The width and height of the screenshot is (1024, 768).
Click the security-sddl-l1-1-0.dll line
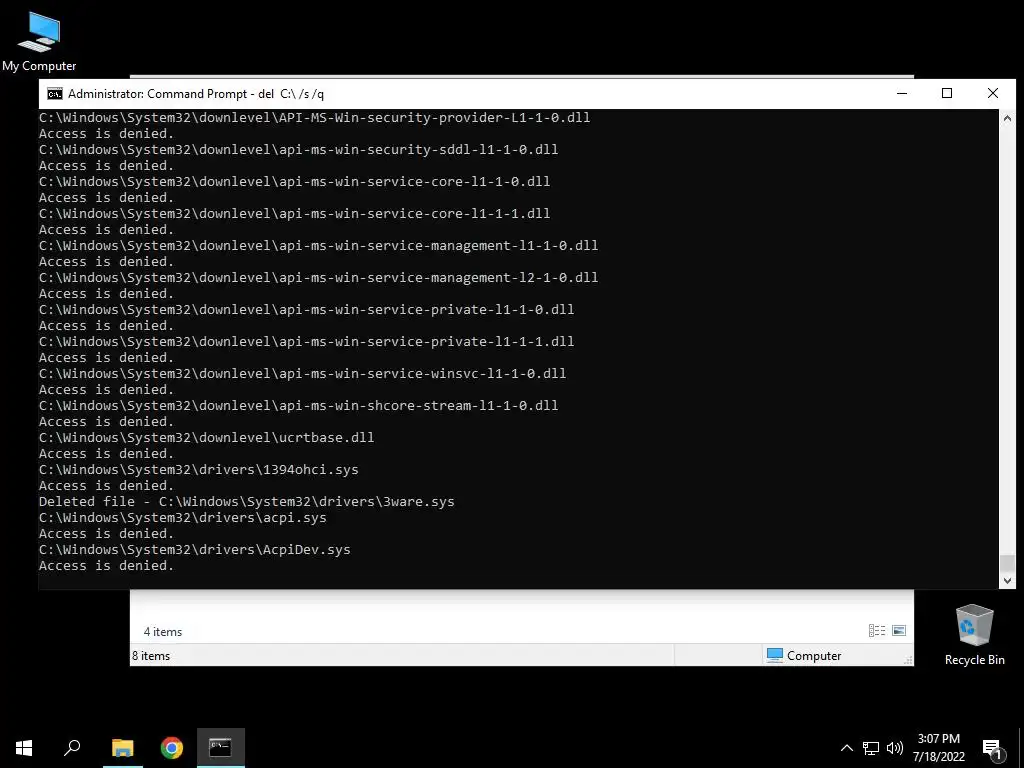click(x=298, y=150)
